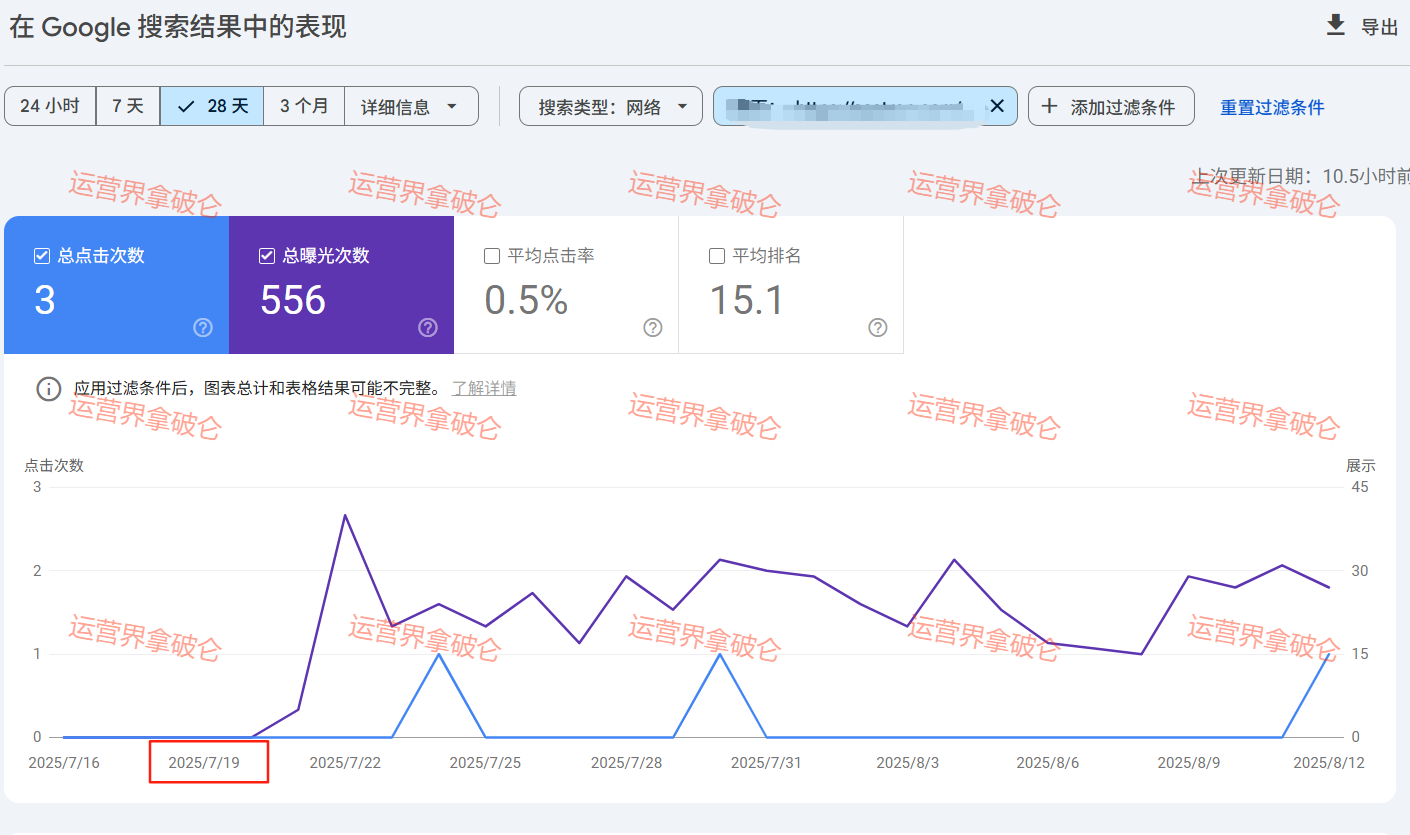Click the 2025/8/12 axis date label
Viewport: 1410px width, 835px height.
coord(1329,762)
